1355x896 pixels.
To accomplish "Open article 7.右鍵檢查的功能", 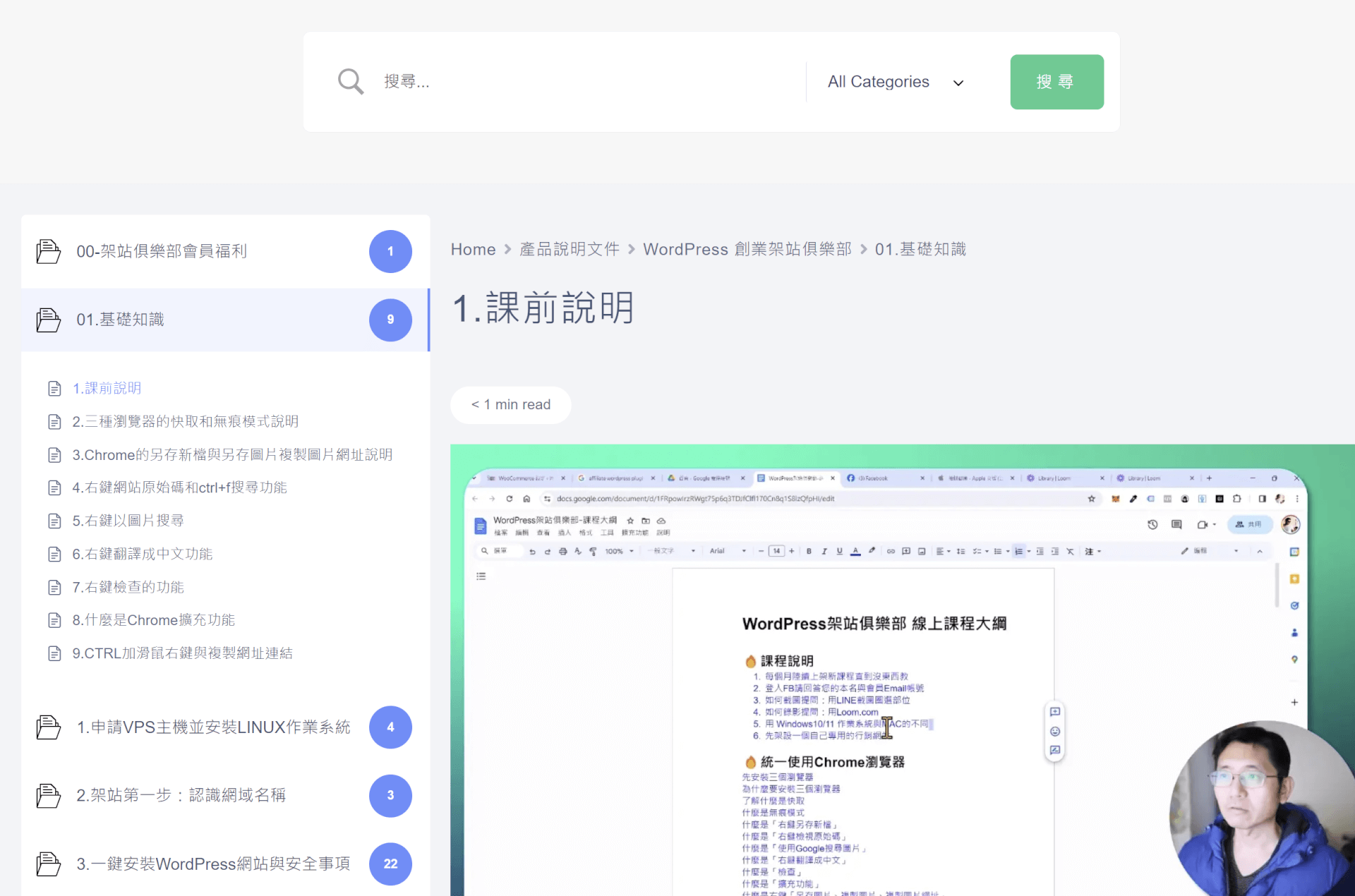I will [128, 587].
